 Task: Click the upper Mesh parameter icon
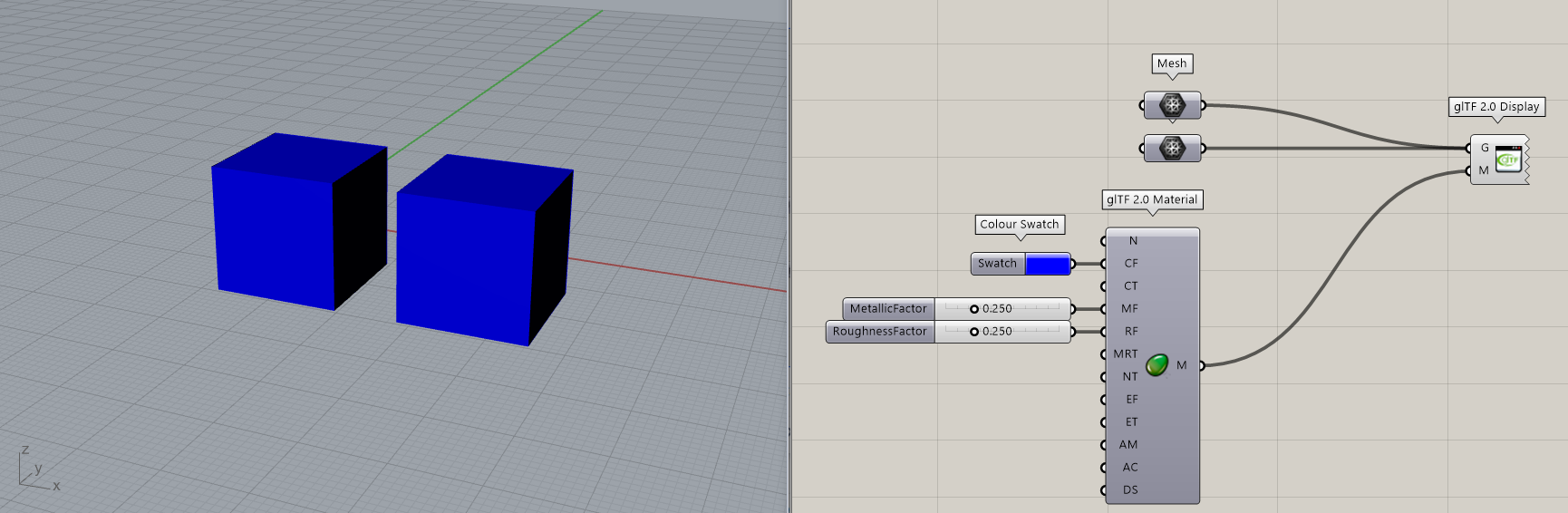1172,105
